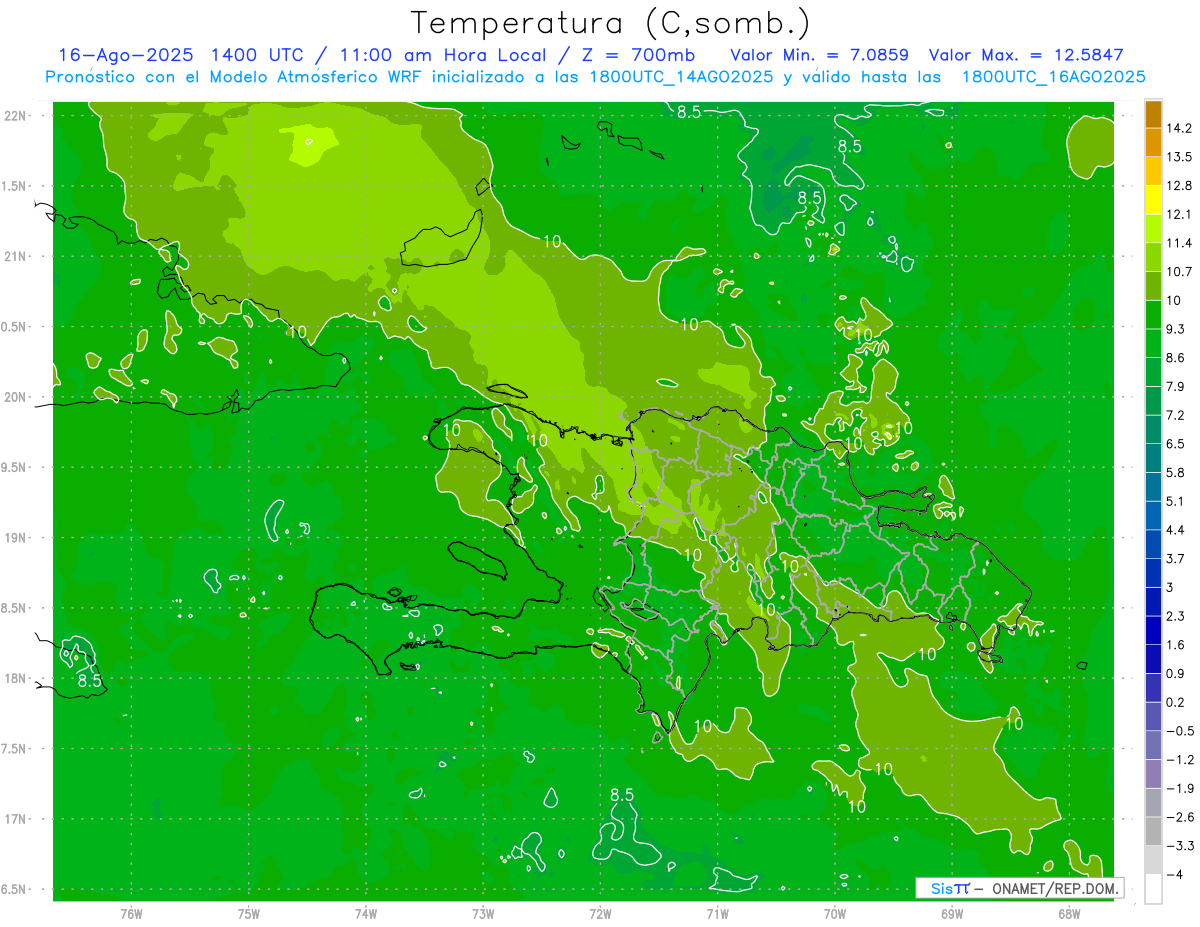Click the 73W longitude axis label
Screen dimensions: 1200x927
pyautogui.click(x=483, y=914)
